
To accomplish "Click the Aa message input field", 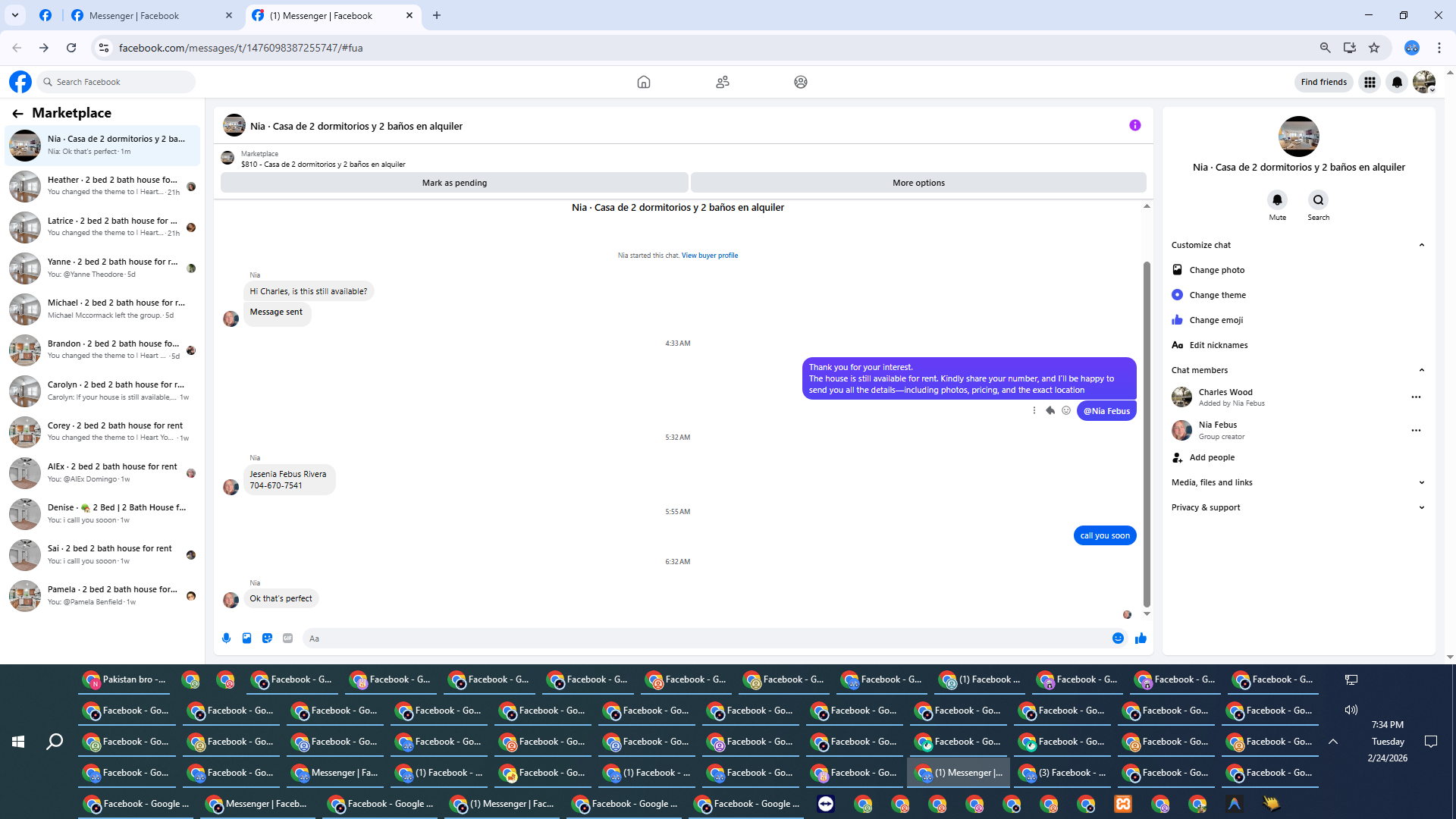I will click(x=705, y=639).
